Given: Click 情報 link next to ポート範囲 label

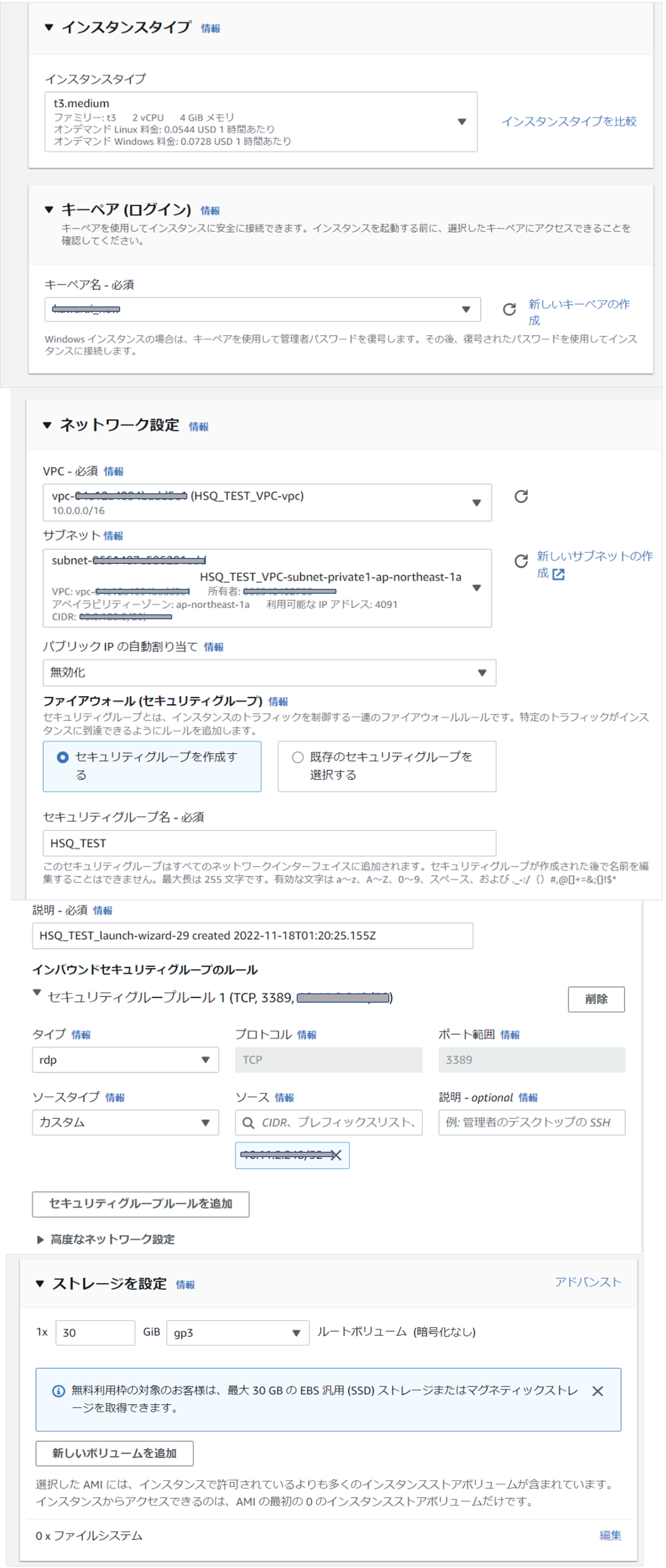Looking at the screenshot, I should click(x=510, y=1035).
